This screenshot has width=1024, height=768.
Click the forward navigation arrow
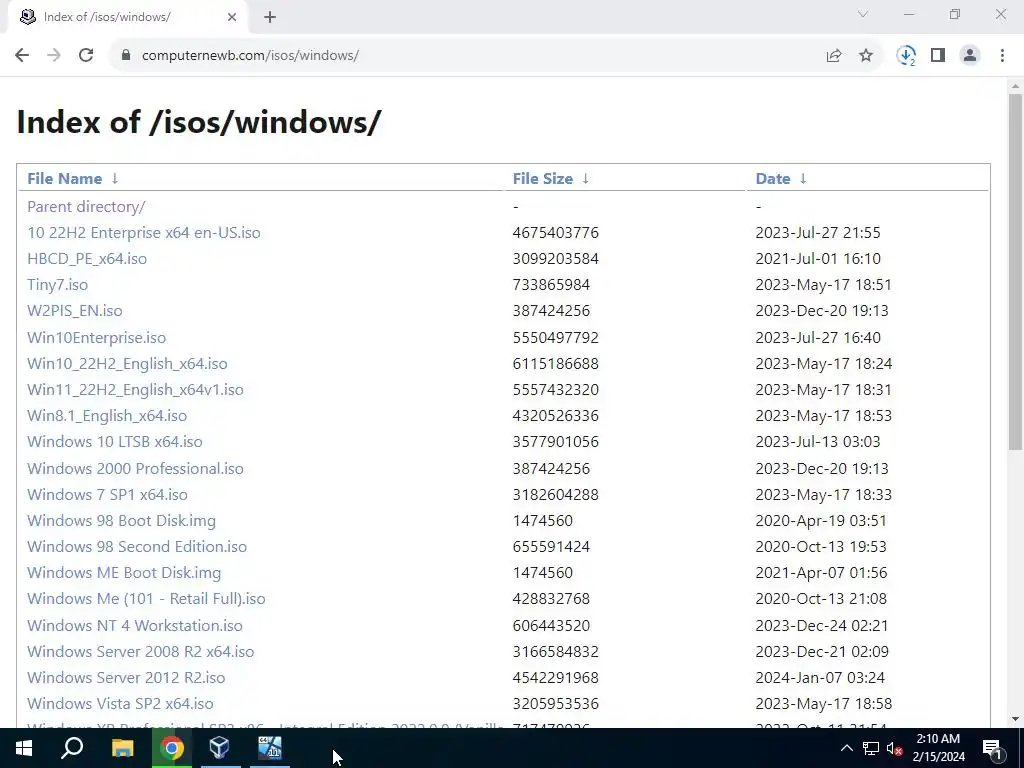pyautogui.click(x=54, y=56)
